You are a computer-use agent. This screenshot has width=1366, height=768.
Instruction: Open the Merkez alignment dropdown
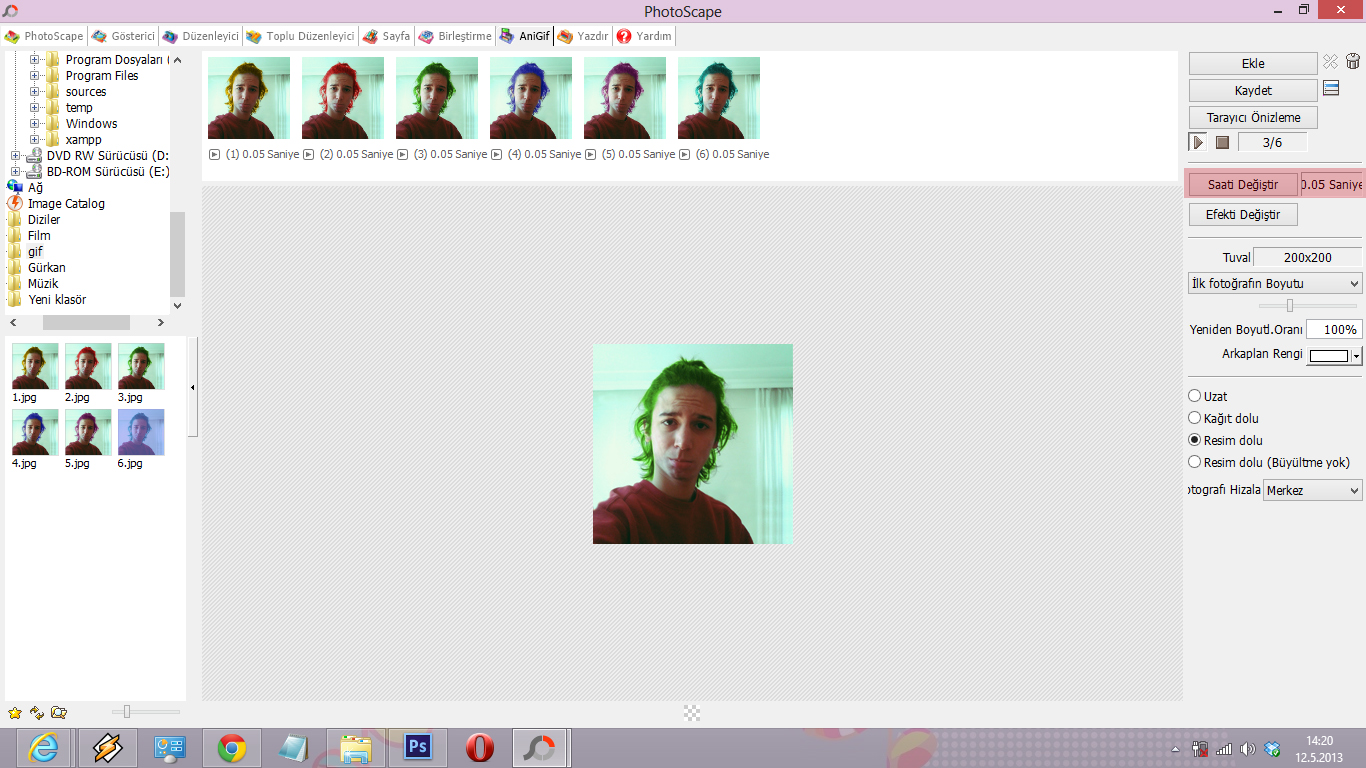tap(1313, 490)
